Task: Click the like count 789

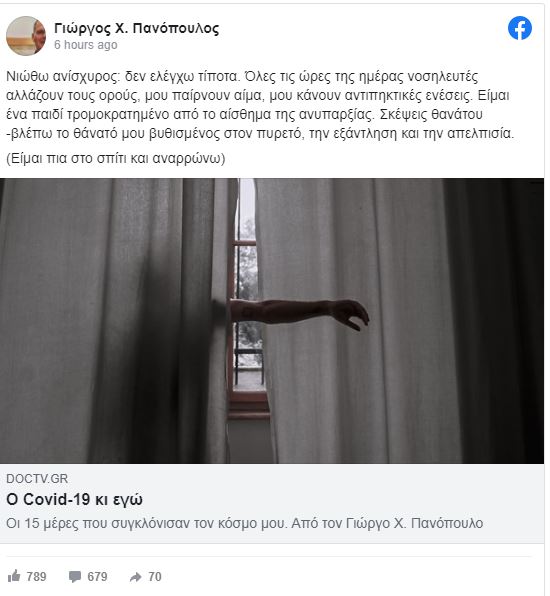Action: pyautogui.click(x=36, y=577)
